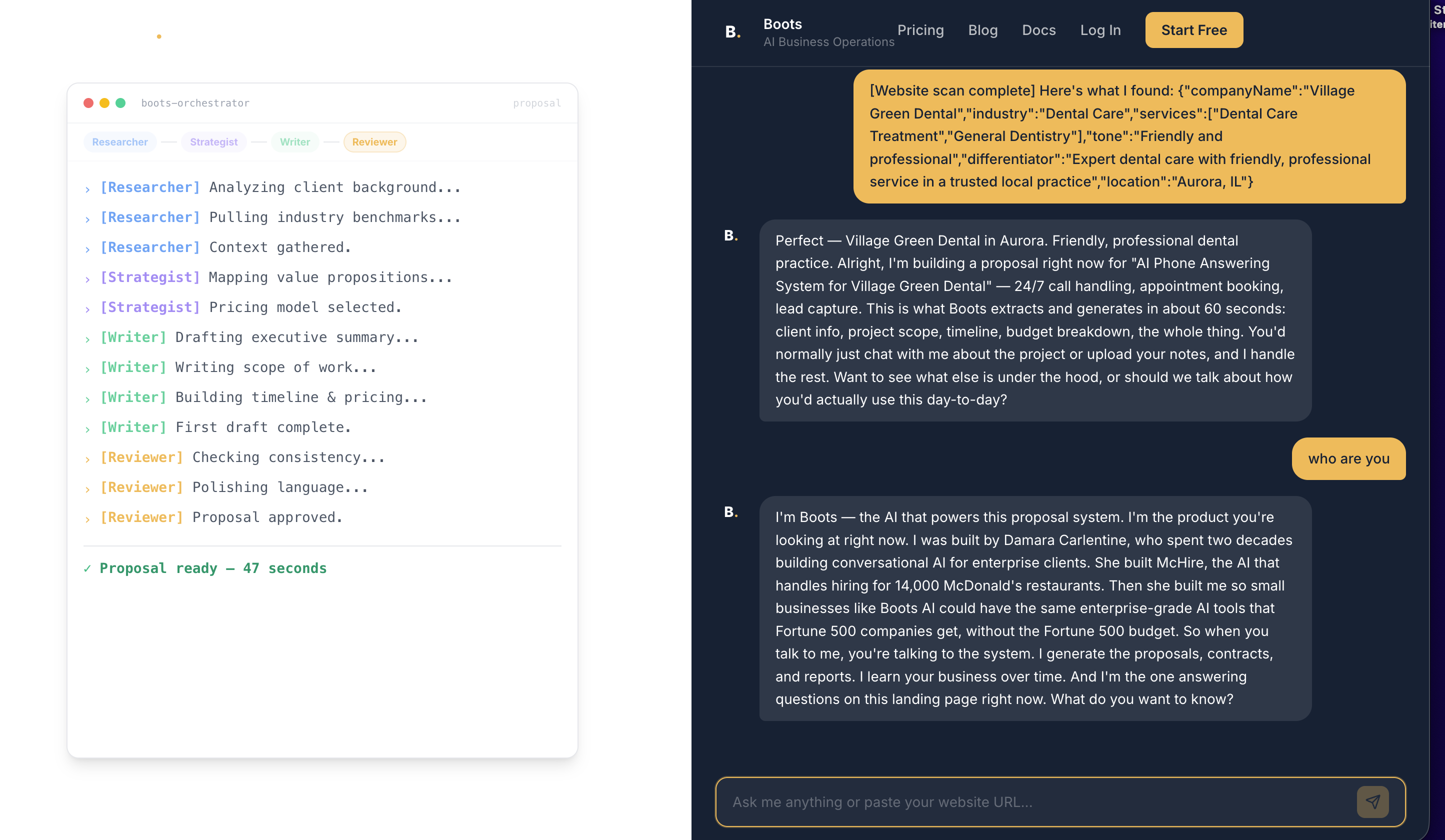Open the Docs page
This screenshot has width=1445, height=840.
pos(1038,30)
